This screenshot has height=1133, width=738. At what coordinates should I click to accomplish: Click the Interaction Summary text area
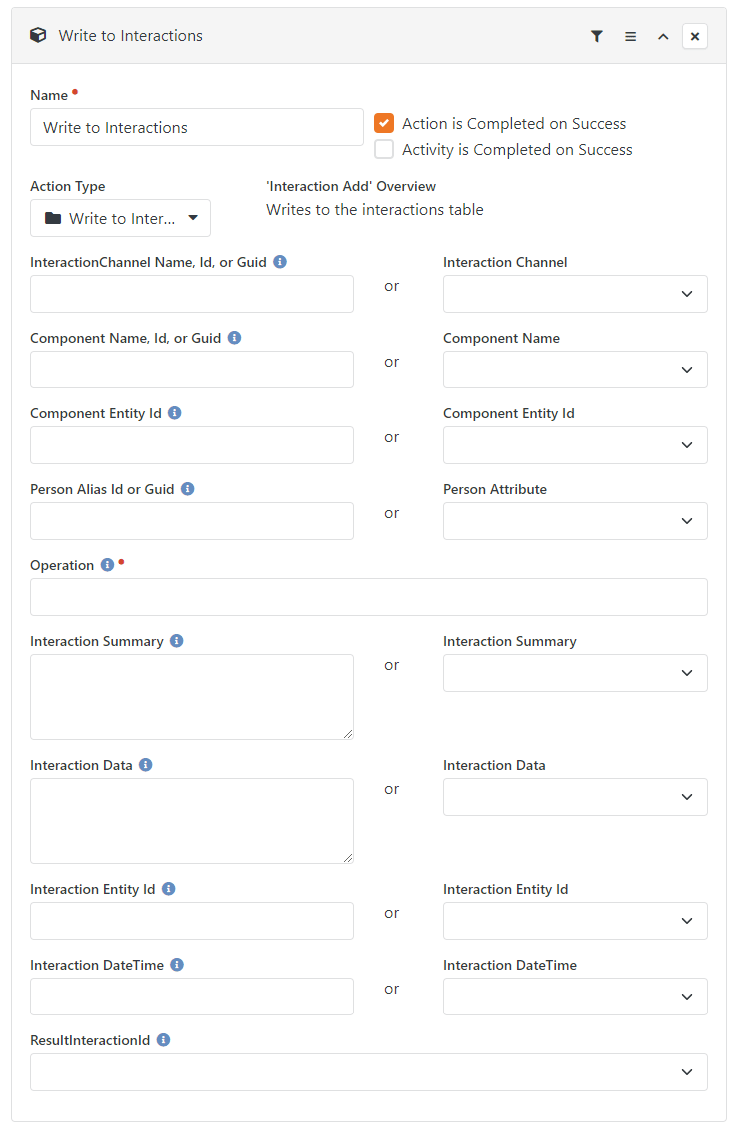point(192,697)
